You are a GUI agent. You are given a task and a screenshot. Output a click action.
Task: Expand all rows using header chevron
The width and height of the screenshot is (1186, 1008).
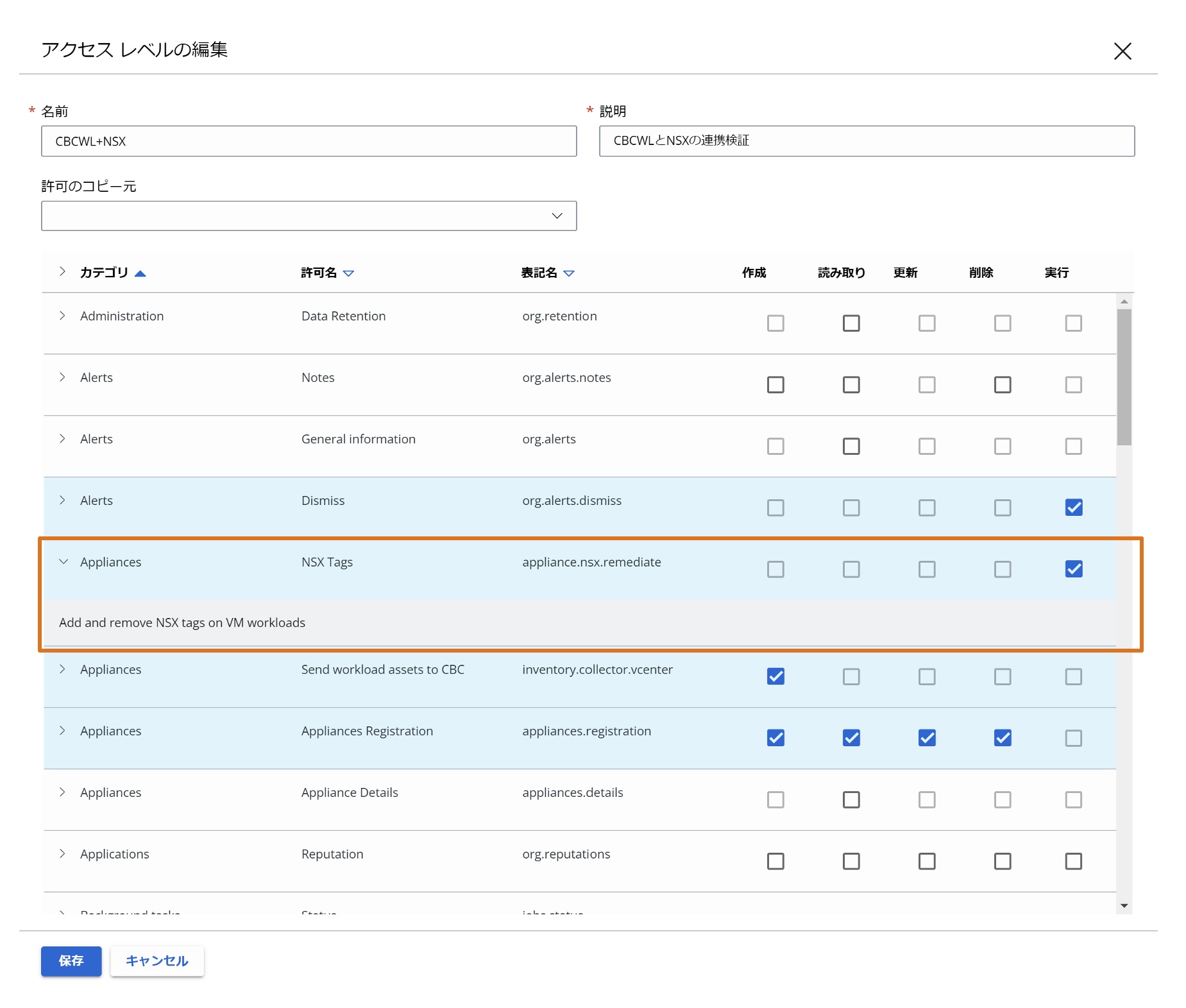pyautogui.click(x=62, y=272)
